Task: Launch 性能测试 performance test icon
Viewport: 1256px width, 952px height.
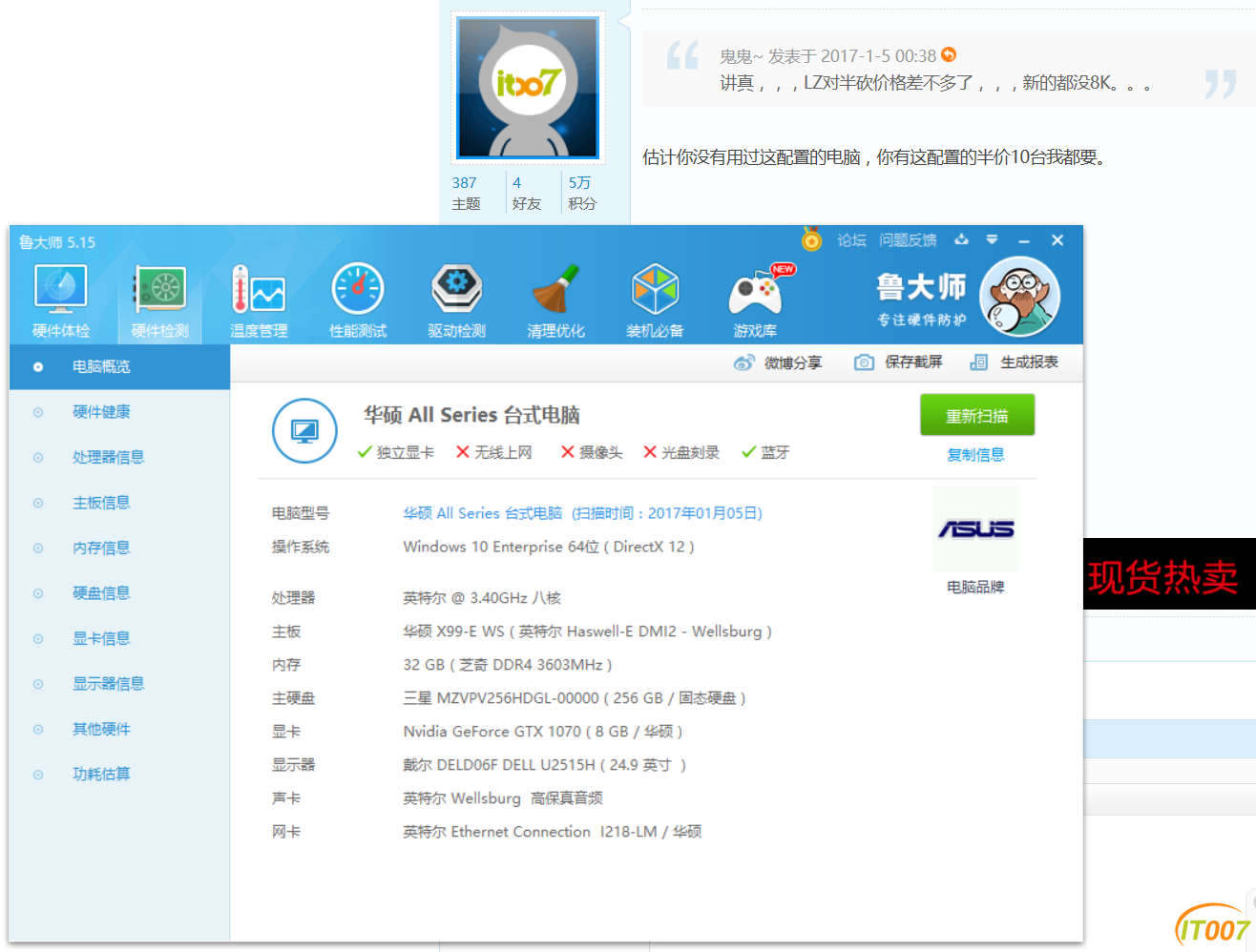Action: click(358, 301)
